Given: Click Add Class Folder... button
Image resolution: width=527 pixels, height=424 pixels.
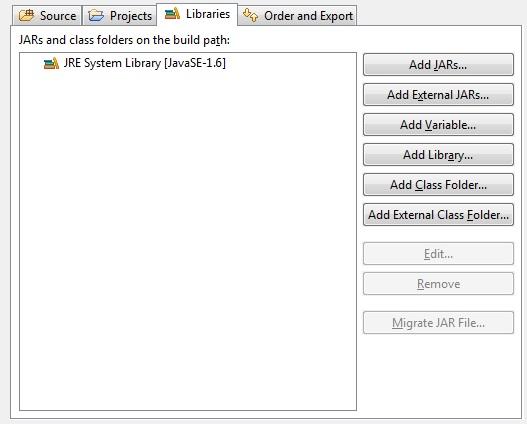Looking at the screenshot, I should coord(438,184).
